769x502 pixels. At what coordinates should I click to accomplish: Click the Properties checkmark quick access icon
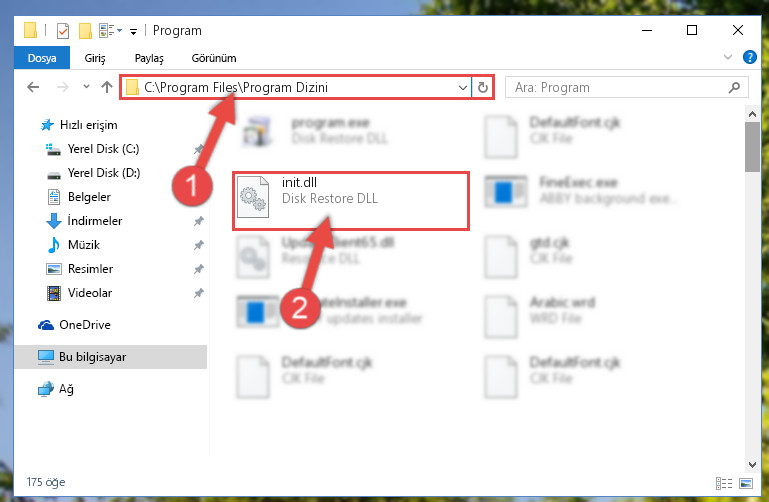tap(63, 31)
